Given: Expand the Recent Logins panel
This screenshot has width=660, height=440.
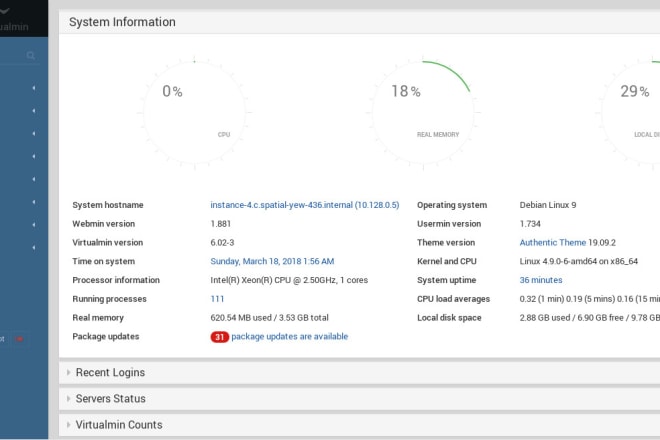Looking at the screenshot, I should 359,373.
